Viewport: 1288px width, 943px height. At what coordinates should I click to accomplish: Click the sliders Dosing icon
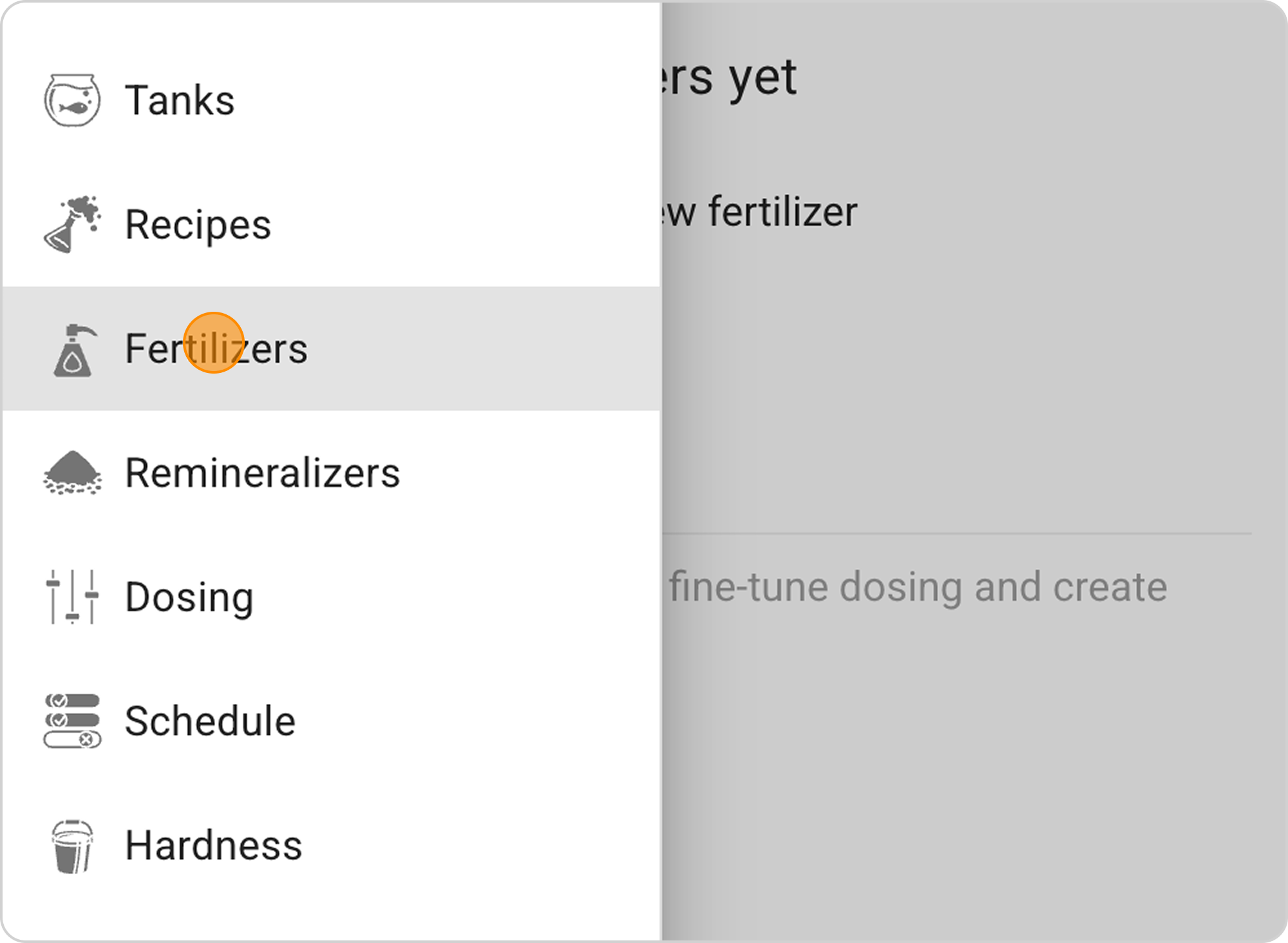[x=72, y=596]
